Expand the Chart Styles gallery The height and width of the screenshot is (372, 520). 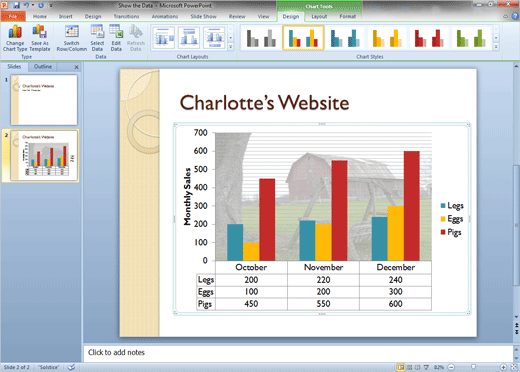pyautogui.click(x=496, y=47)
